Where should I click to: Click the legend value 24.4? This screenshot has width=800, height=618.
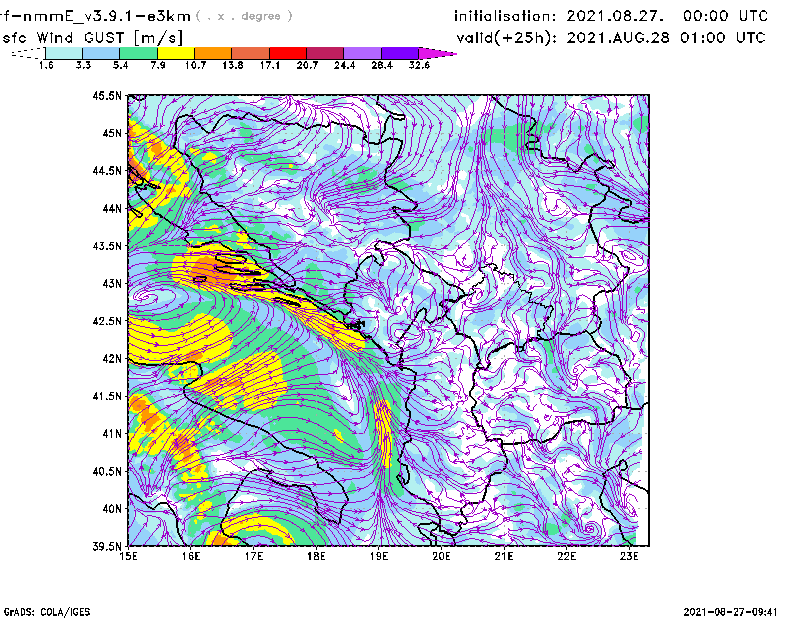click(344, 65)
